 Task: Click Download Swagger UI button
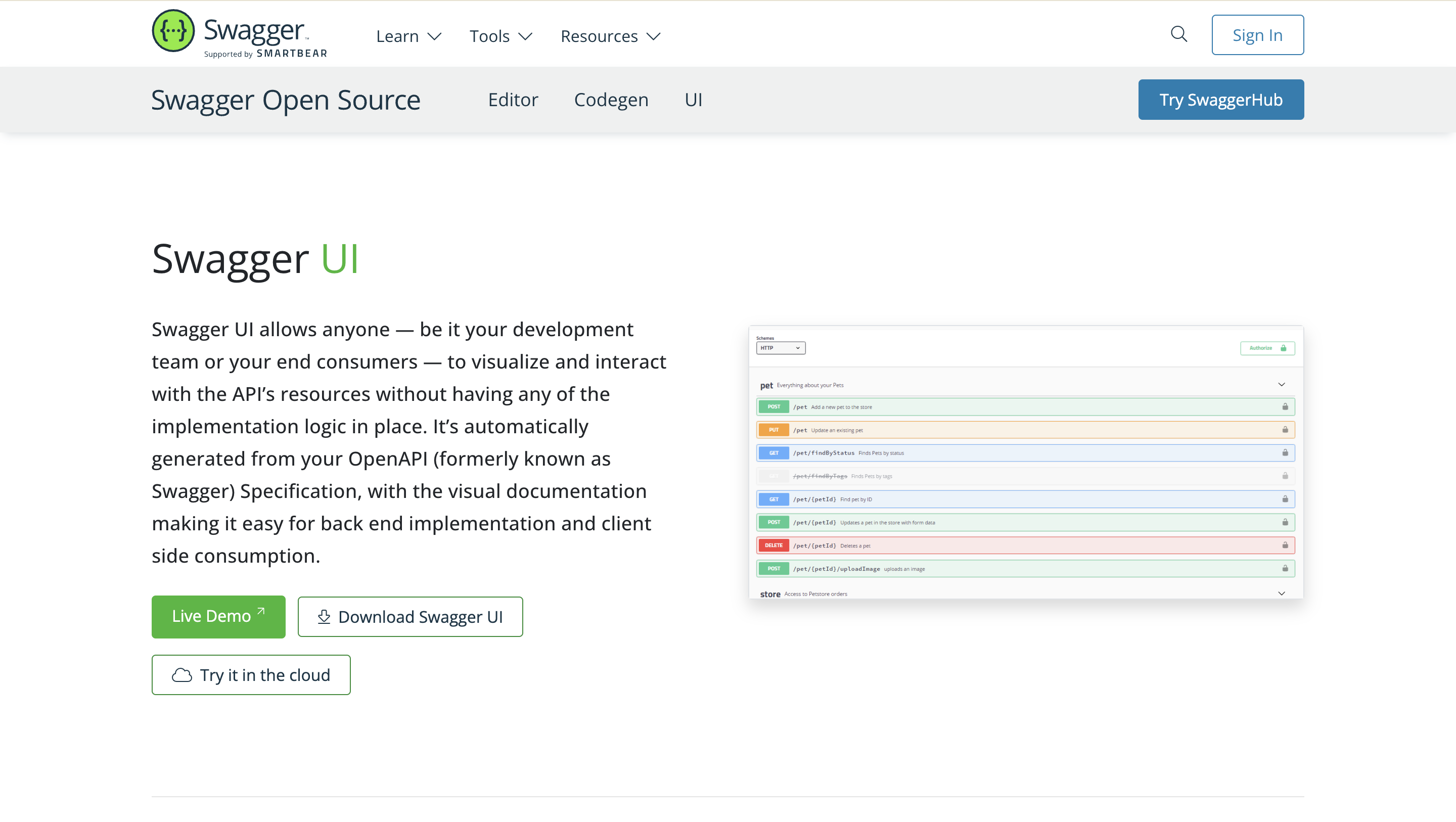[410, 617]
